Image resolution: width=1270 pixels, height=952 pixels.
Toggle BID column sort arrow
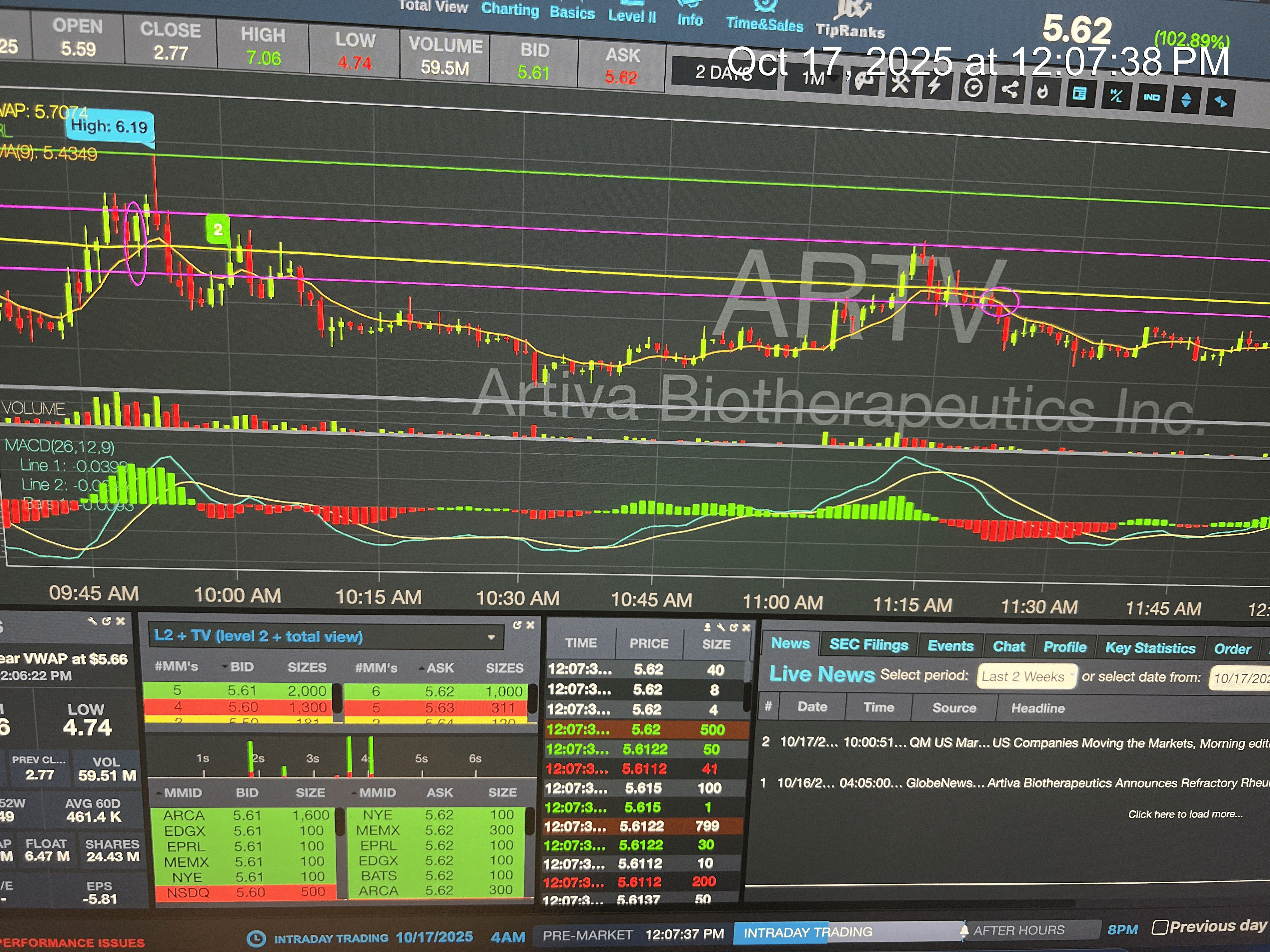(x=225, y=667)
